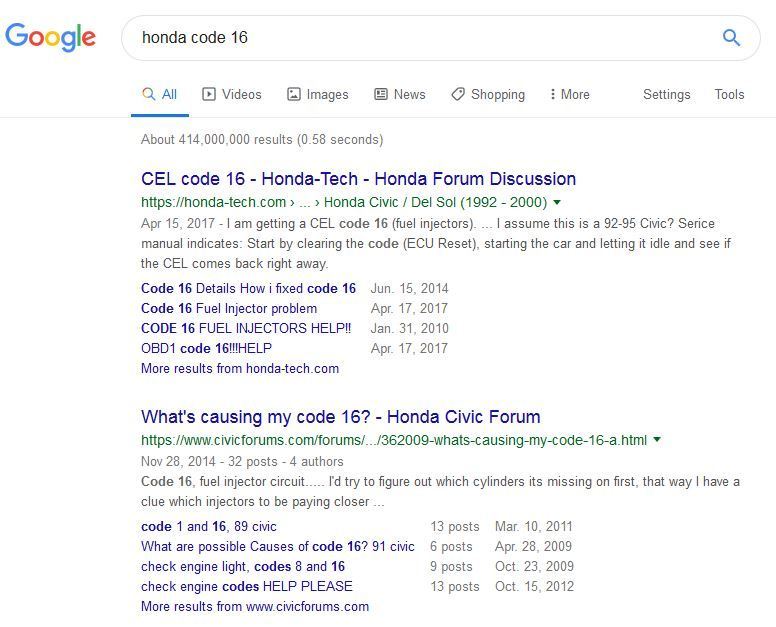Click More results from honda-tech.com
Image resolution: width=776 pixels, height=627 pixels.
pyautogui.click(x=240, y=368)
